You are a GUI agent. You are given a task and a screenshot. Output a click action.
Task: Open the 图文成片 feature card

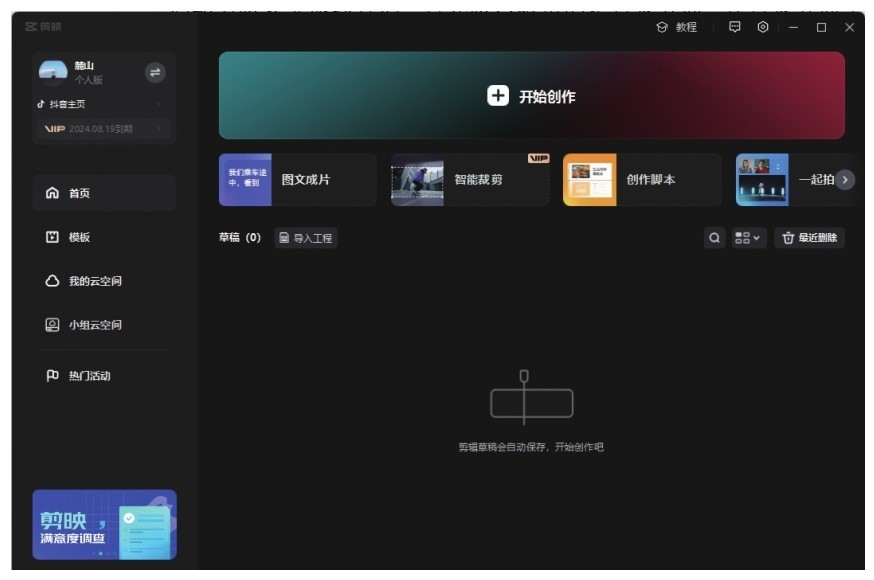[x=298, y=180]
